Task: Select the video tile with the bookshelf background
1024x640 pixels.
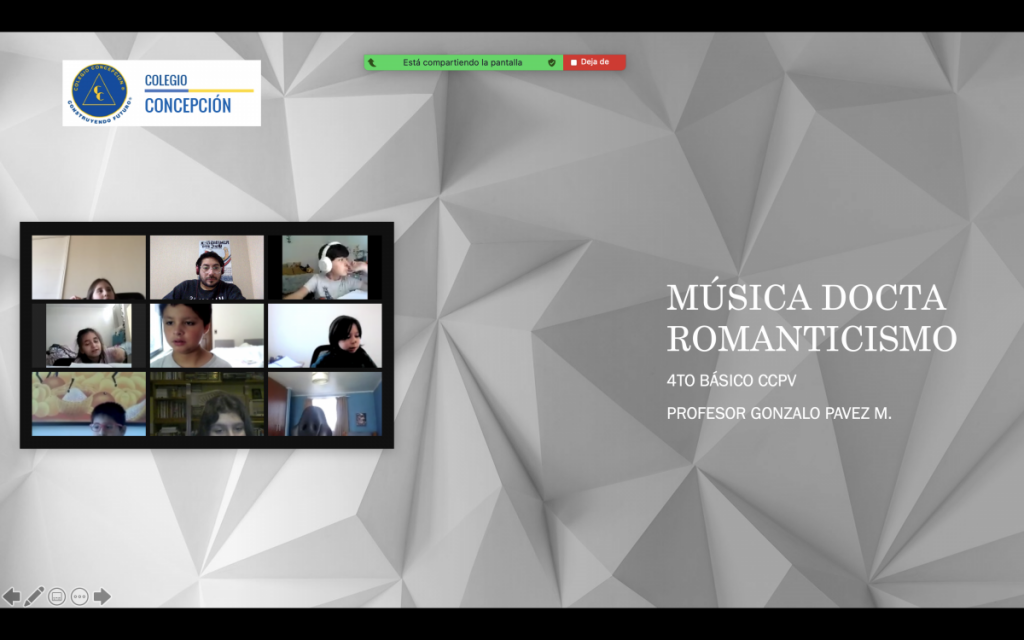Action: [207, 404]
